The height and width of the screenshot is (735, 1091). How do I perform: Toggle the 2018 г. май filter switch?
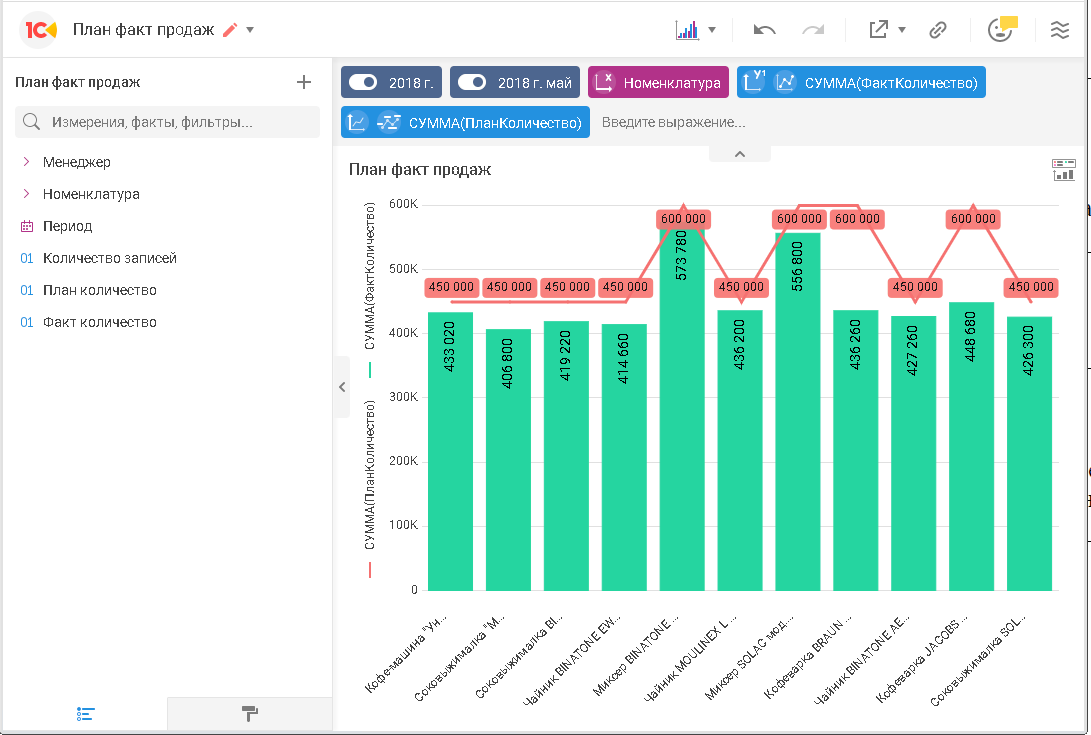tap(472, 83)
